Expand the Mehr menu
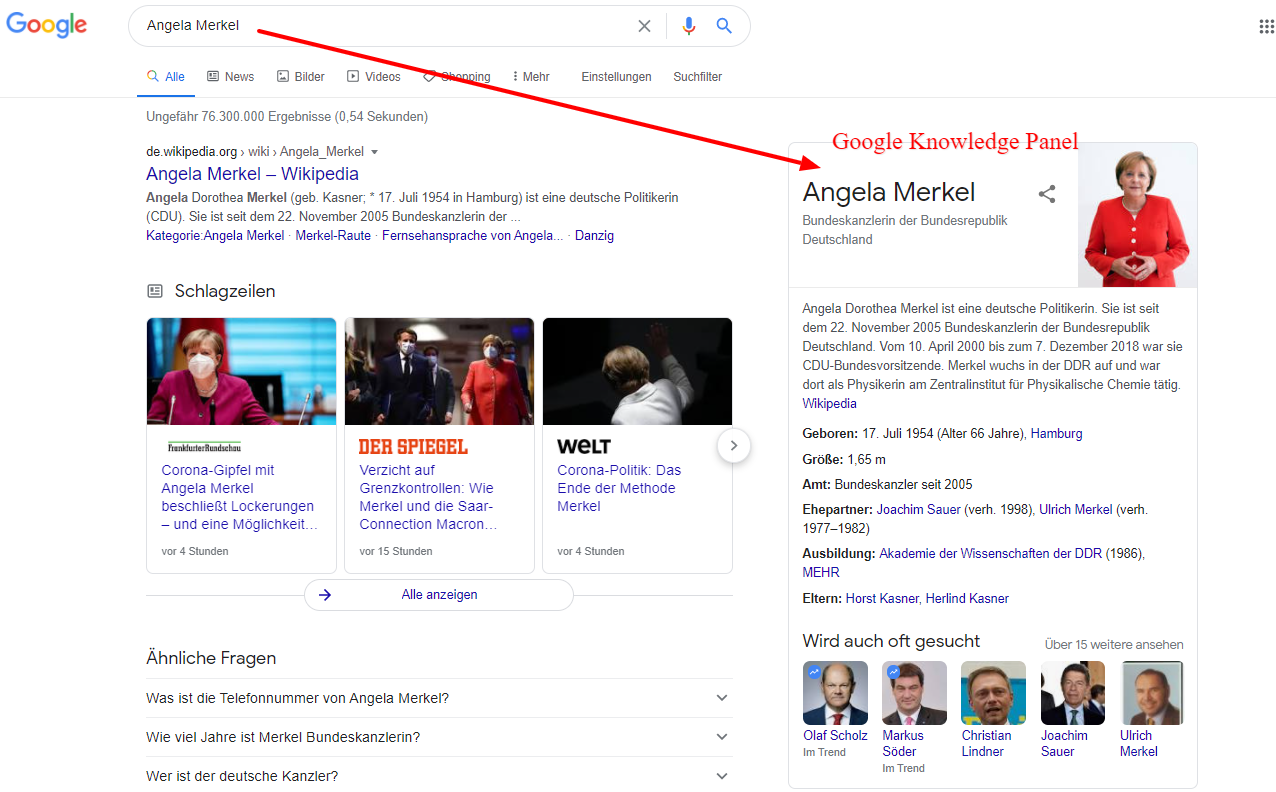Viewport: 1276px width, 792px height. (531, 77)
